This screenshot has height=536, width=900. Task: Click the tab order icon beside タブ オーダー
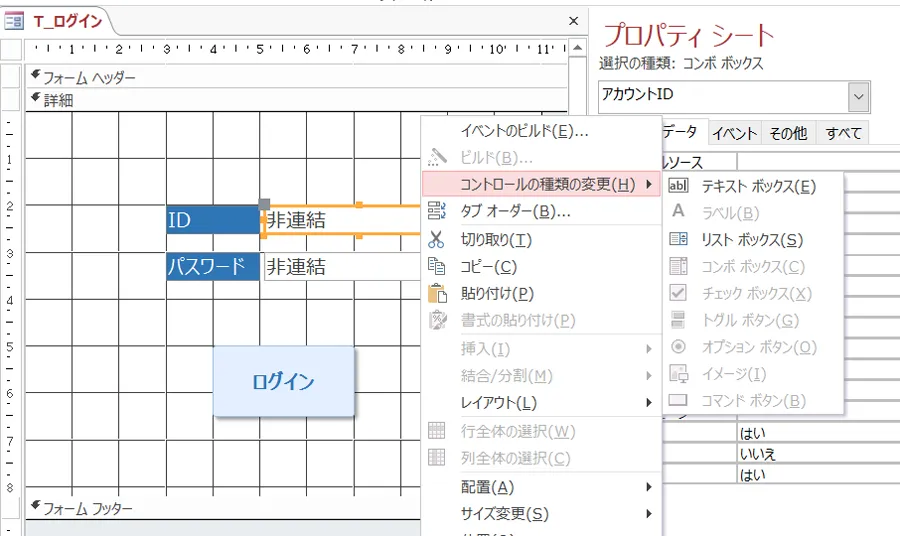pyautogui.click(x=436, y=212)
